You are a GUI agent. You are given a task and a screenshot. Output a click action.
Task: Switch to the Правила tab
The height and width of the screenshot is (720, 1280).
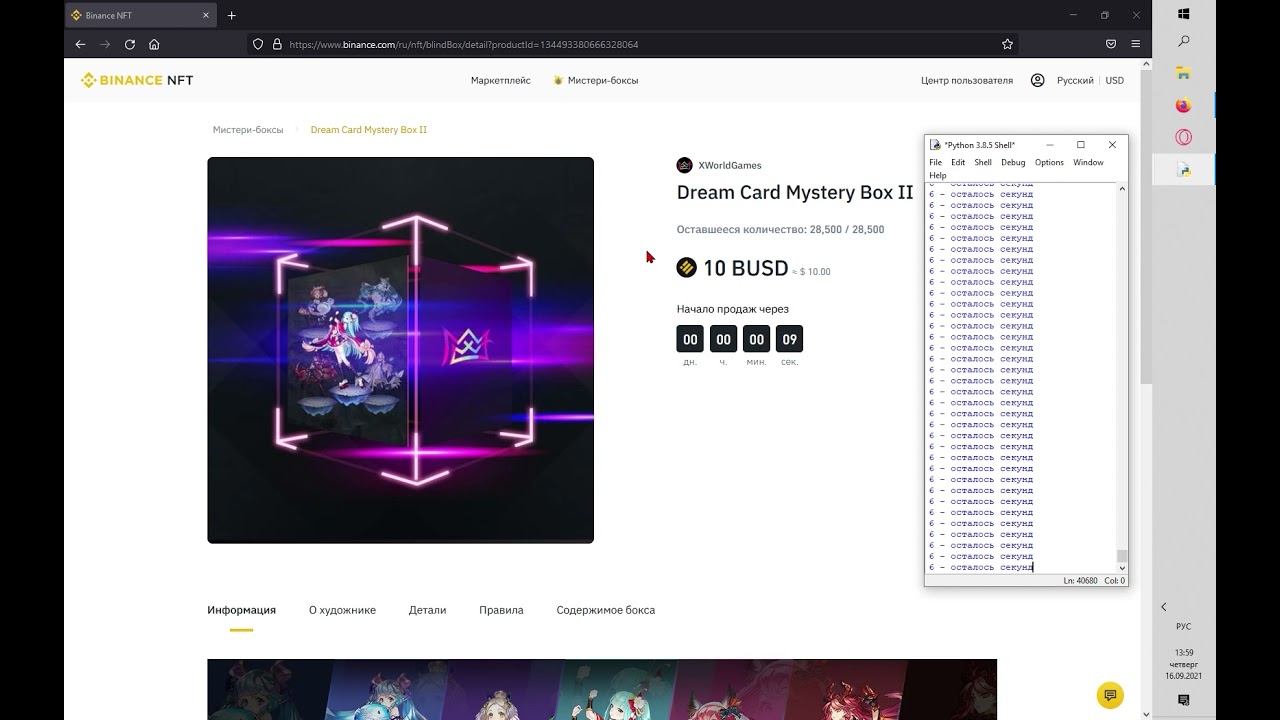[501, 610]
